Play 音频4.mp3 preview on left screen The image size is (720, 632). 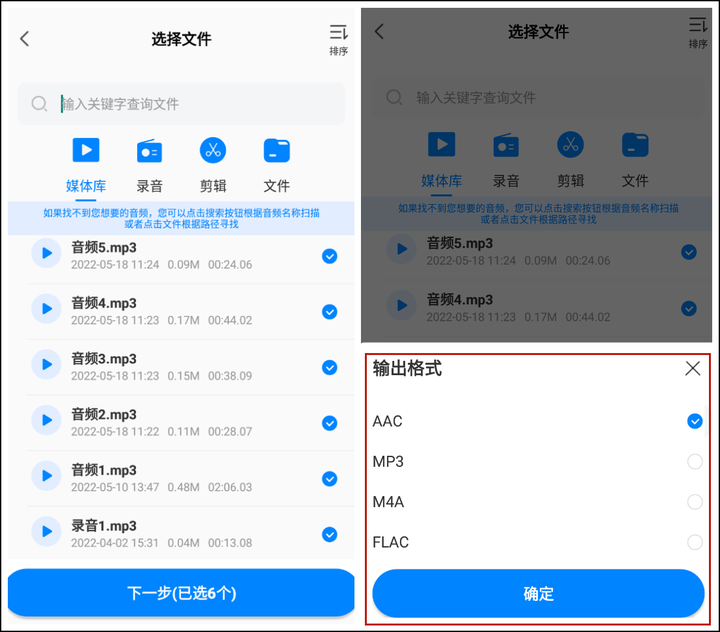click(46, 309)
